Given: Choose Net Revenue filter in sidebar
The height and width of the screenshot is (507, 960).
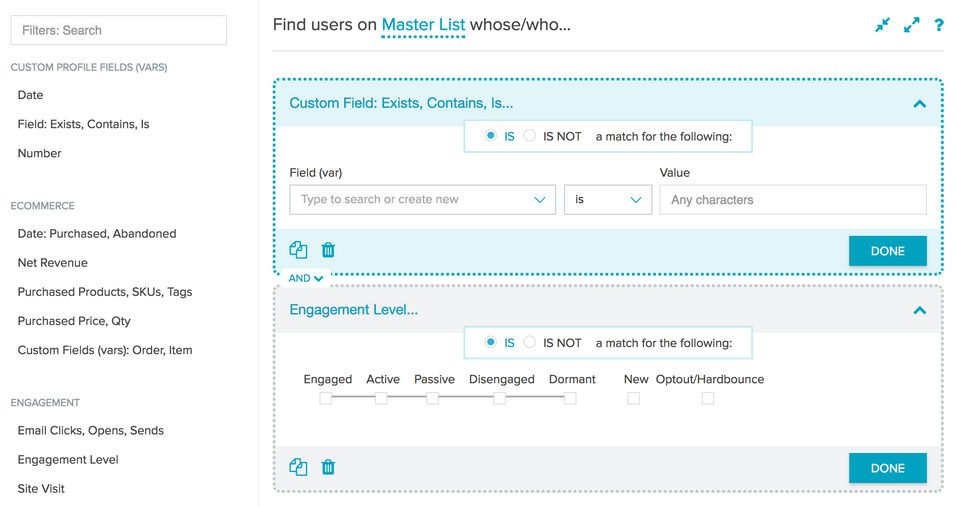Looking at the screenshot, I should point(53,263).
